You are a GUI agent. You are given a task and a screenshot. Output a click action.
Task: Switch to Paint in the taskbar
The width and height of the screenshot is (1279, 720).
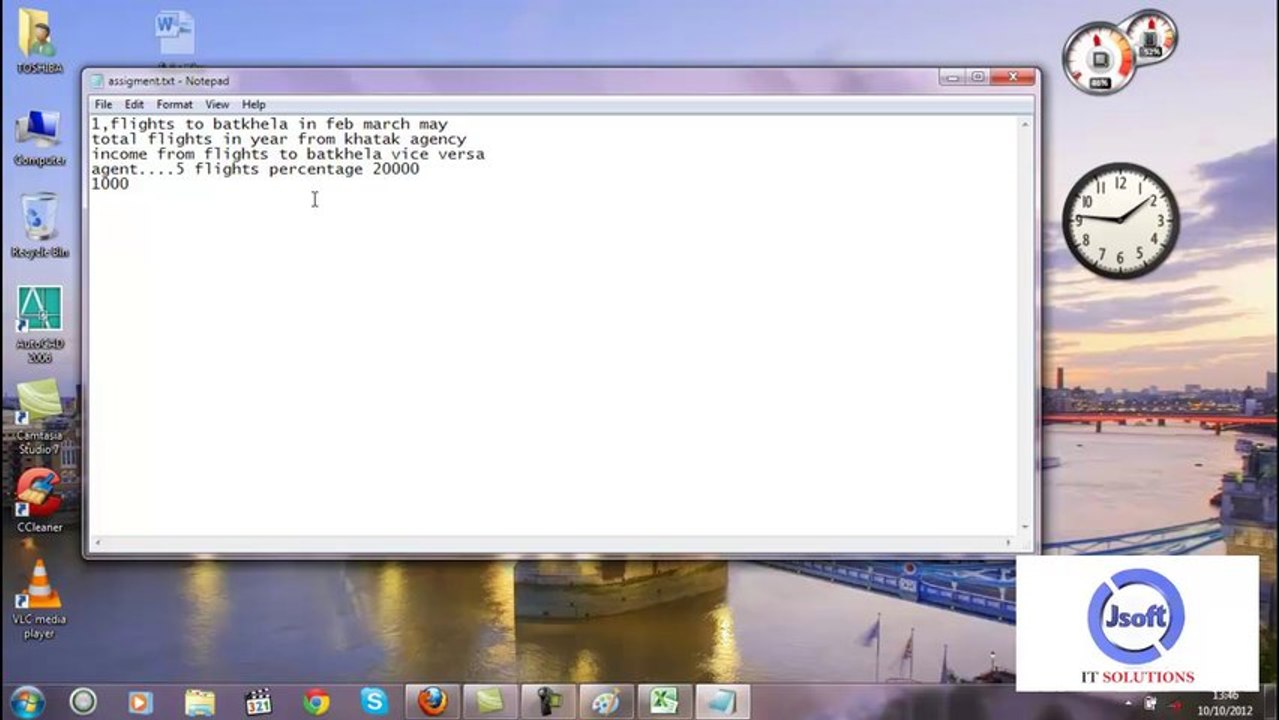606,702
